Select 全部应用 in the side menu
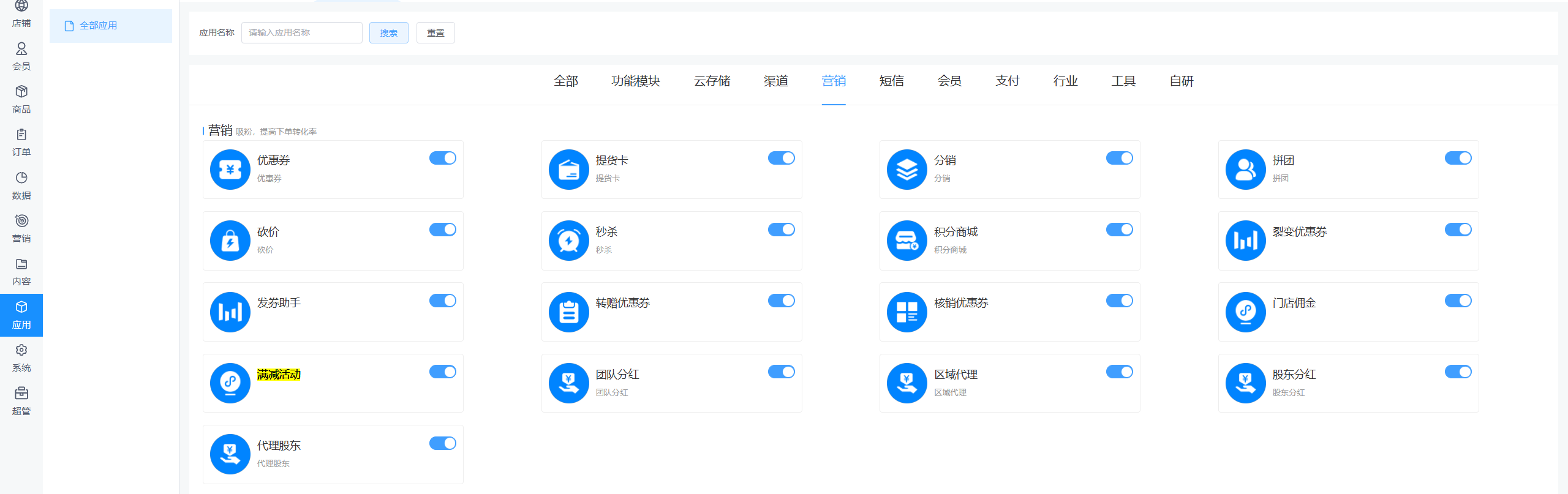1568x494 pixels. point(111,26)
